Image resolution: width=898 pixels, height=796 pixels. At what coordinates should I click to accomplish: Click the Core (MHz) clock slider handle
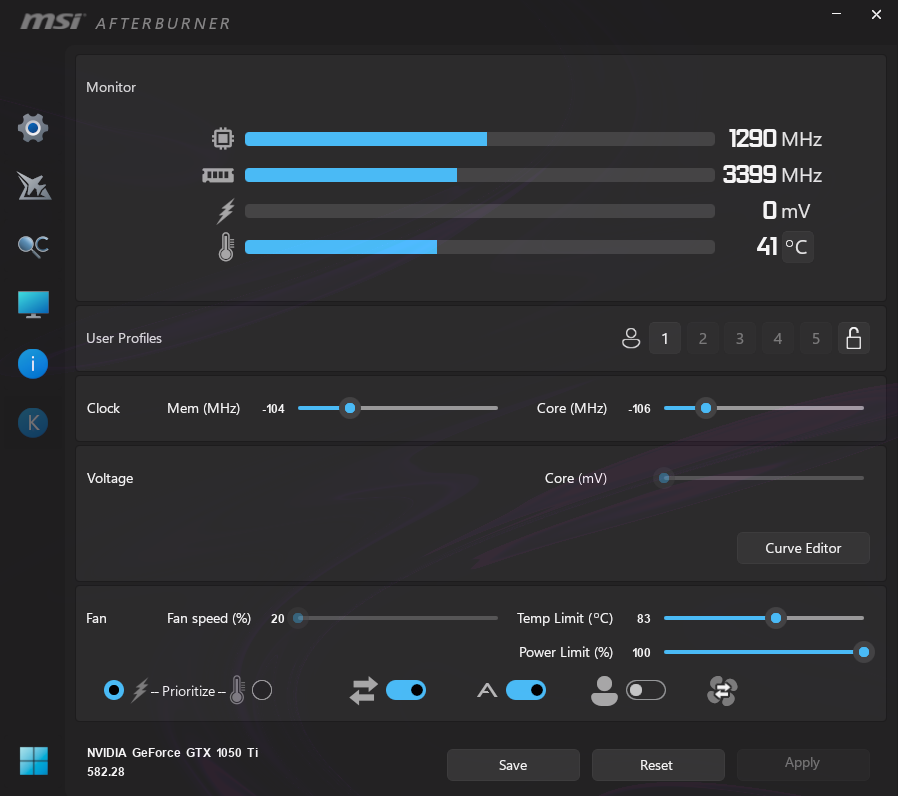(706, 408)
